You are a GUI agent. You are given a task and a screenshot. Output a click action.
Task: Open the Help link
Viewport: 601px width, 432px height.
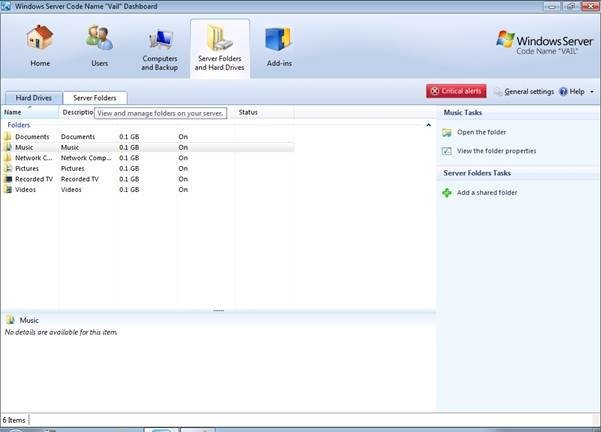point(577,92)
